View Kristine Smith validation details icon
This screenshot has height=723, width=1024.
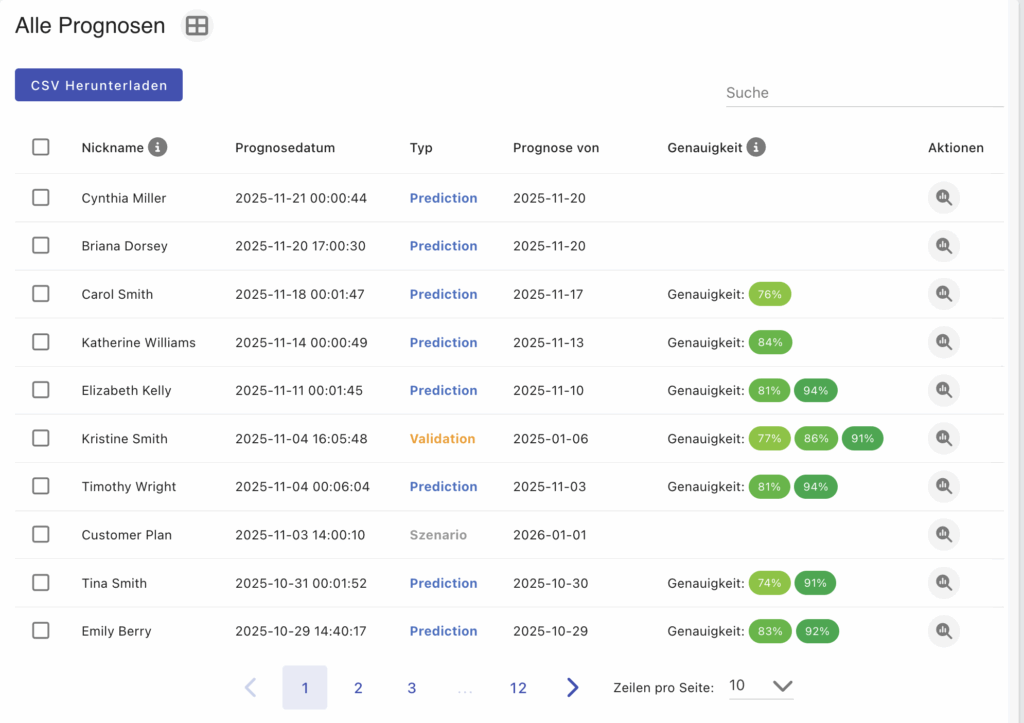[943, 438]
